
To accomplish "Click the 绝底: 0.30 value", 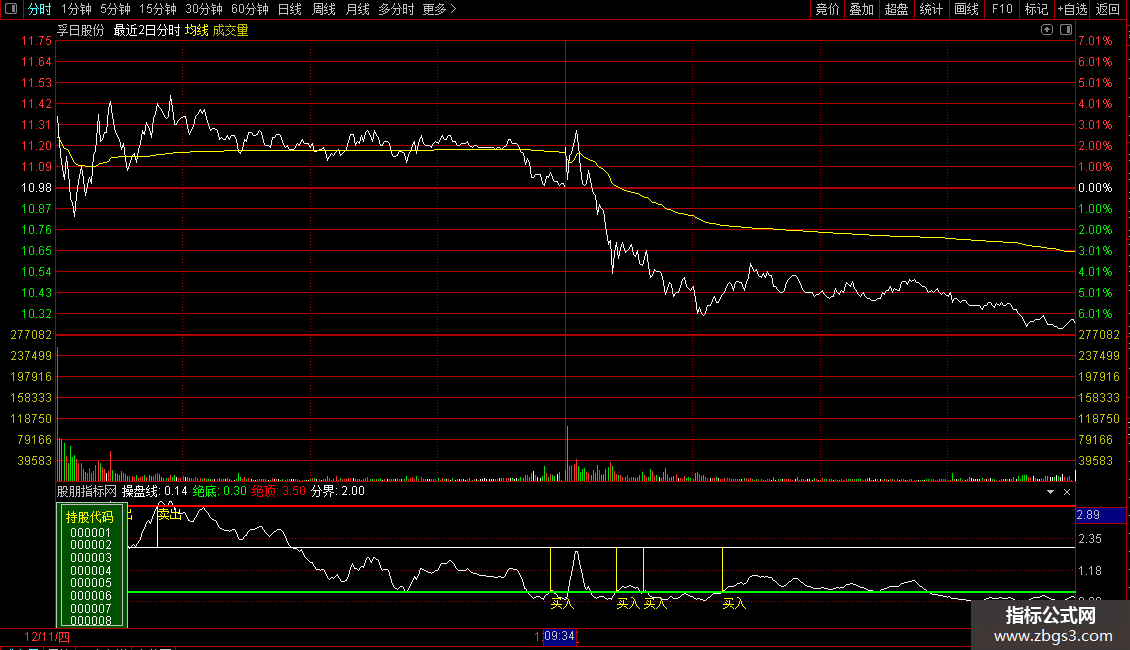I will point(219,491).
